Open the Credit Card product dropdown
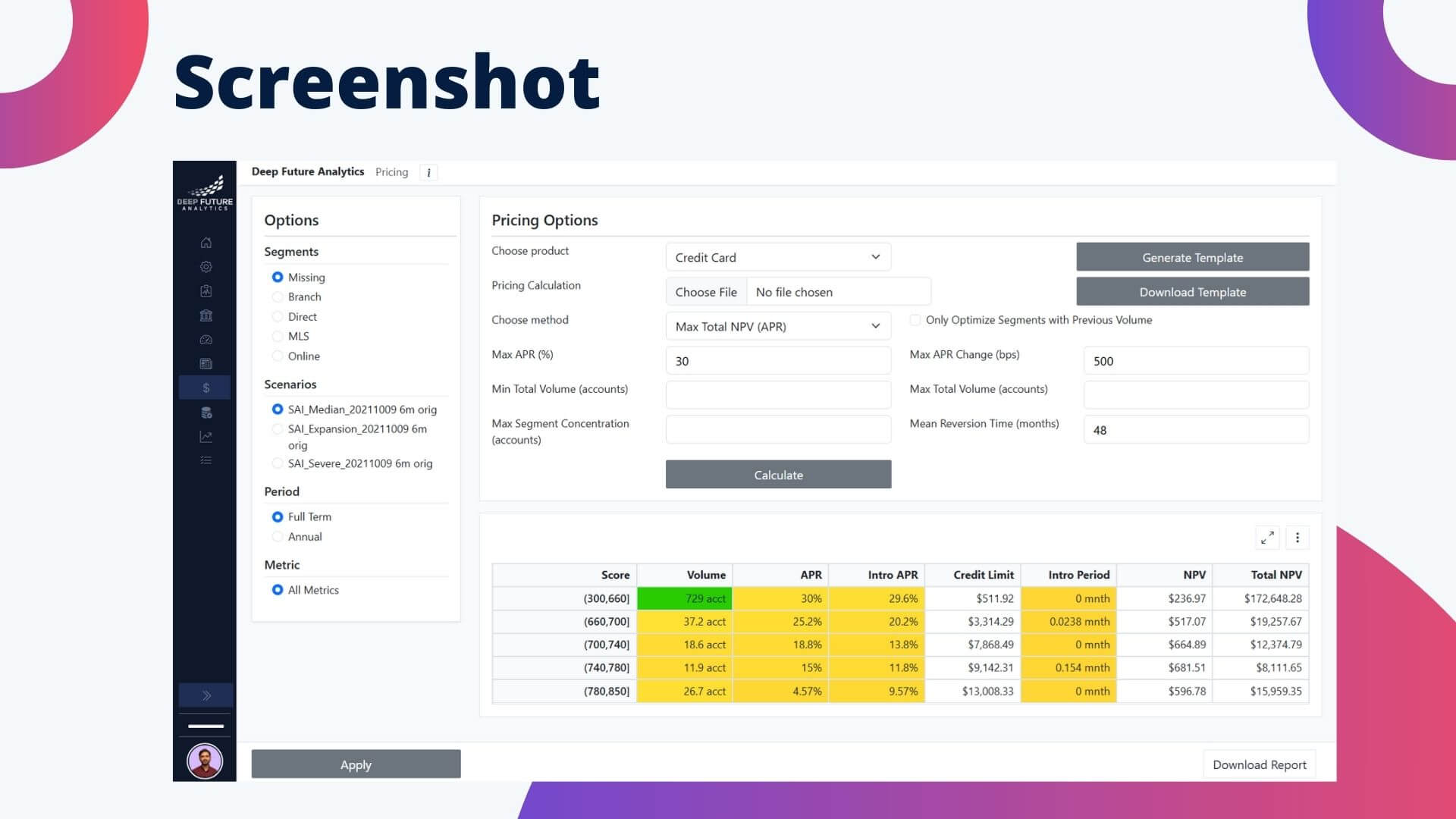This screenshot has width=1456, height=819. [x=778, y=257]
